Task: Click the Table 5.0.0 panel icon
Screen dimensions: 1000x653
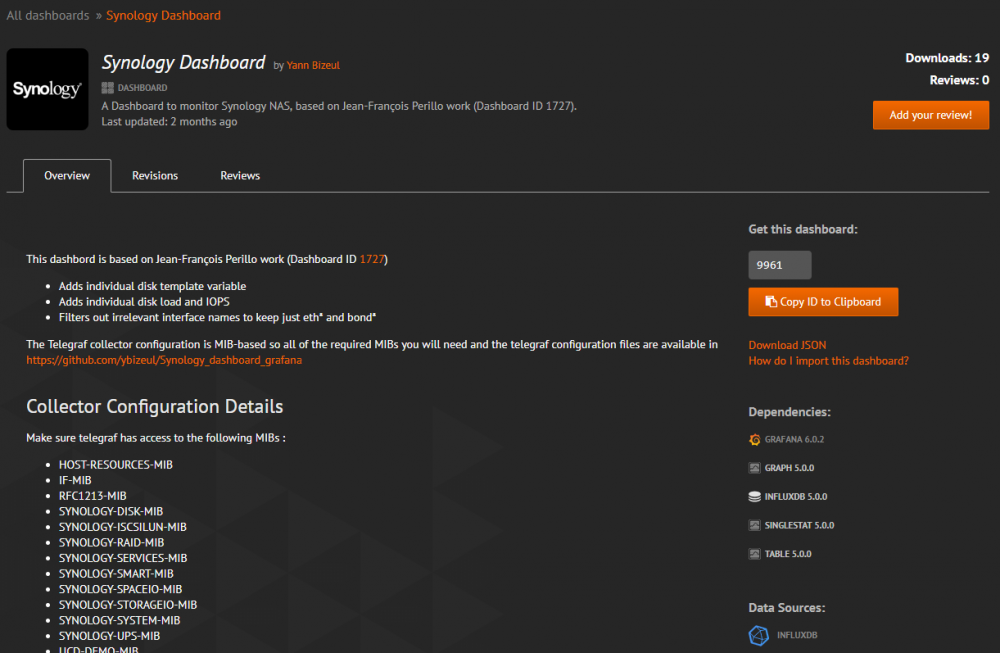Action: (754, 554)
